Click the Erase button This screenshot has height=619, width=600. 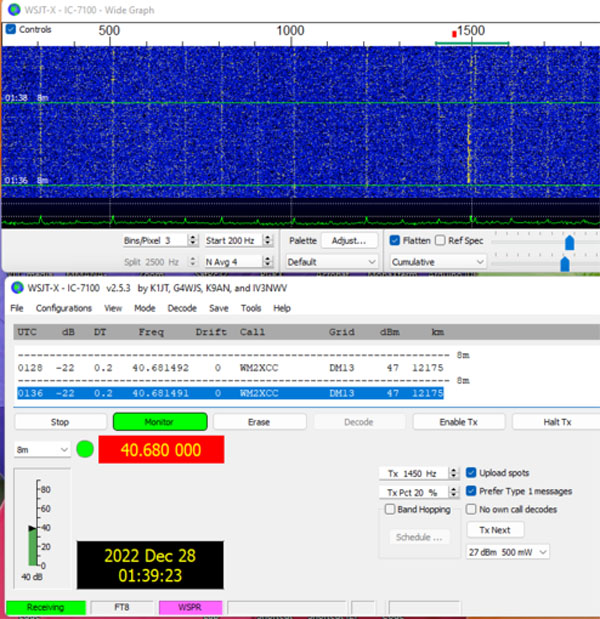[x=259, y=422]
